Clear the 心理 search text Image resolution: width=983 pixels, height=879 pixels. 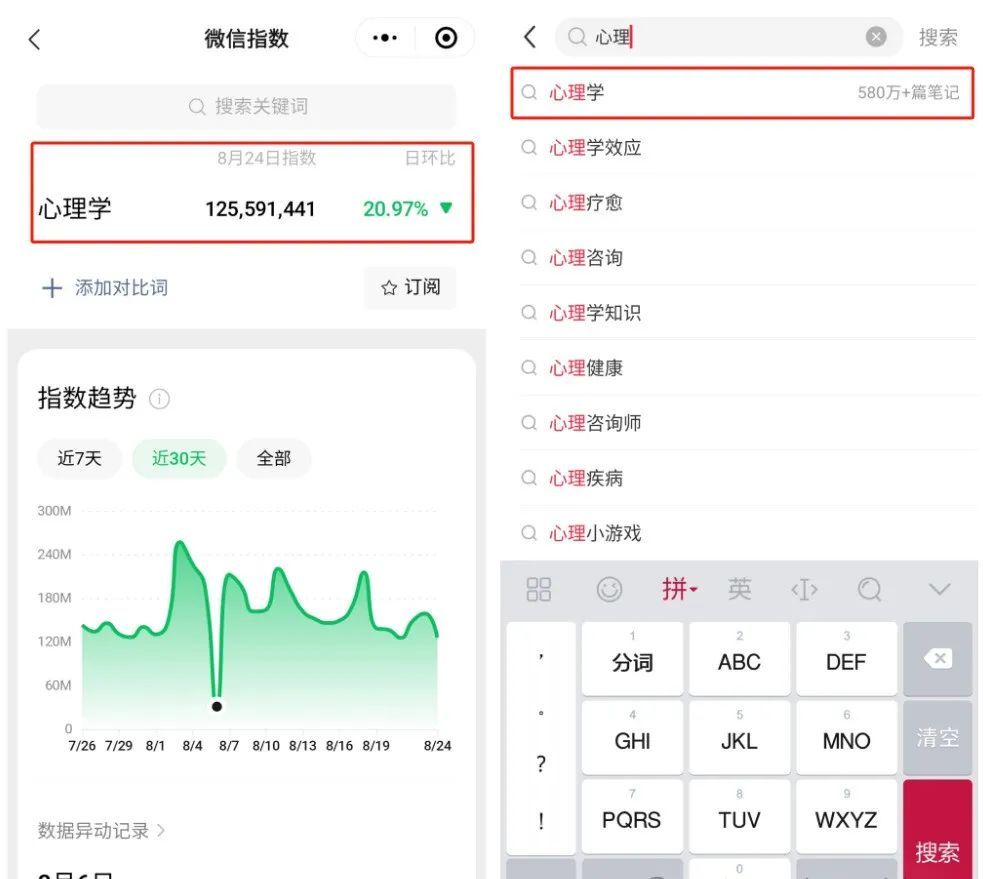876,37
